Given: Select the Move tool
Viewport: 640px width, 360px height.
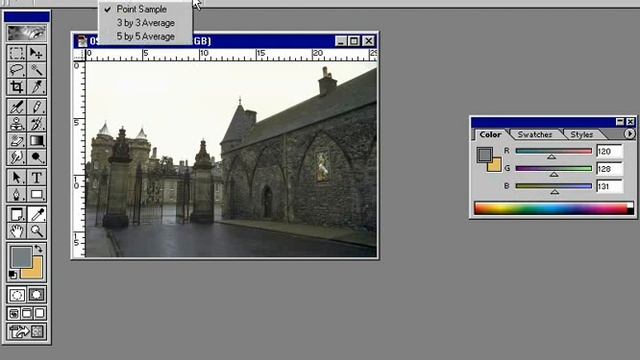Looking at the screenshot, I should point(36,53).
